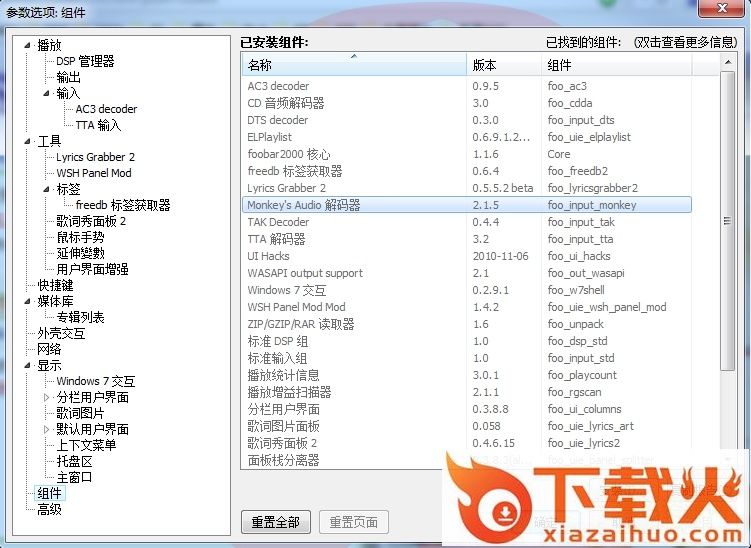The width and height of the screenshot is (751, 548).
Task: Select 组件 tree item
Action: pyautogui.click(x=49, y=493)
